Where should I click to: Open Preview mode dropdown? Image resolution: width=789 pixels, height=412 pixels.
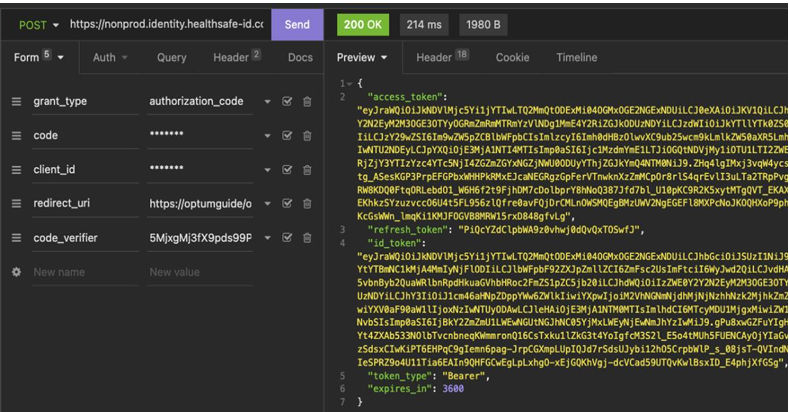coord(362,57)
